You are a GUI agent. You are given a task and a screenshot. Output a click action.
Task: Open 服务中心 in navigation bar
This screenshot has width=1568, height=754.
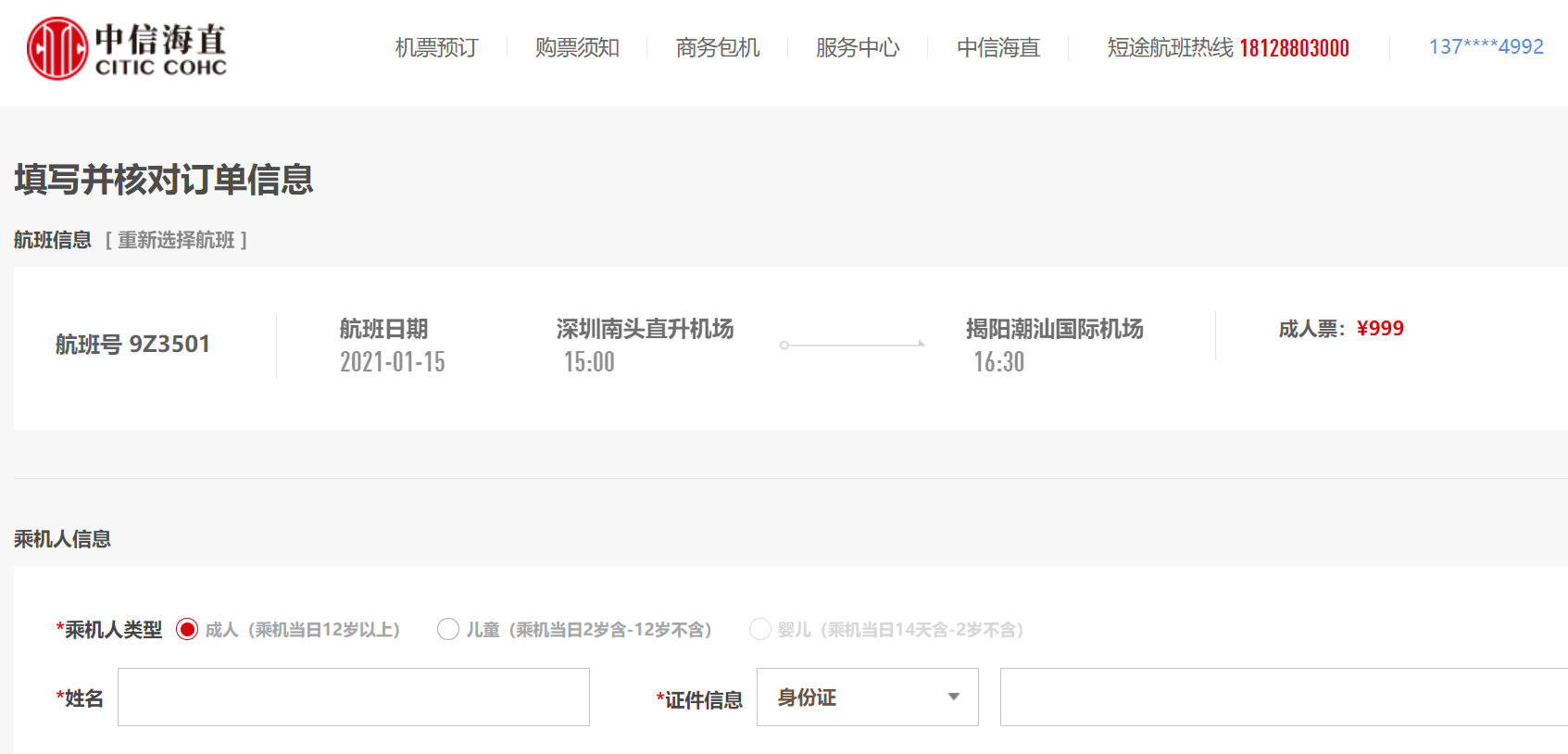[x=858, y=48]
